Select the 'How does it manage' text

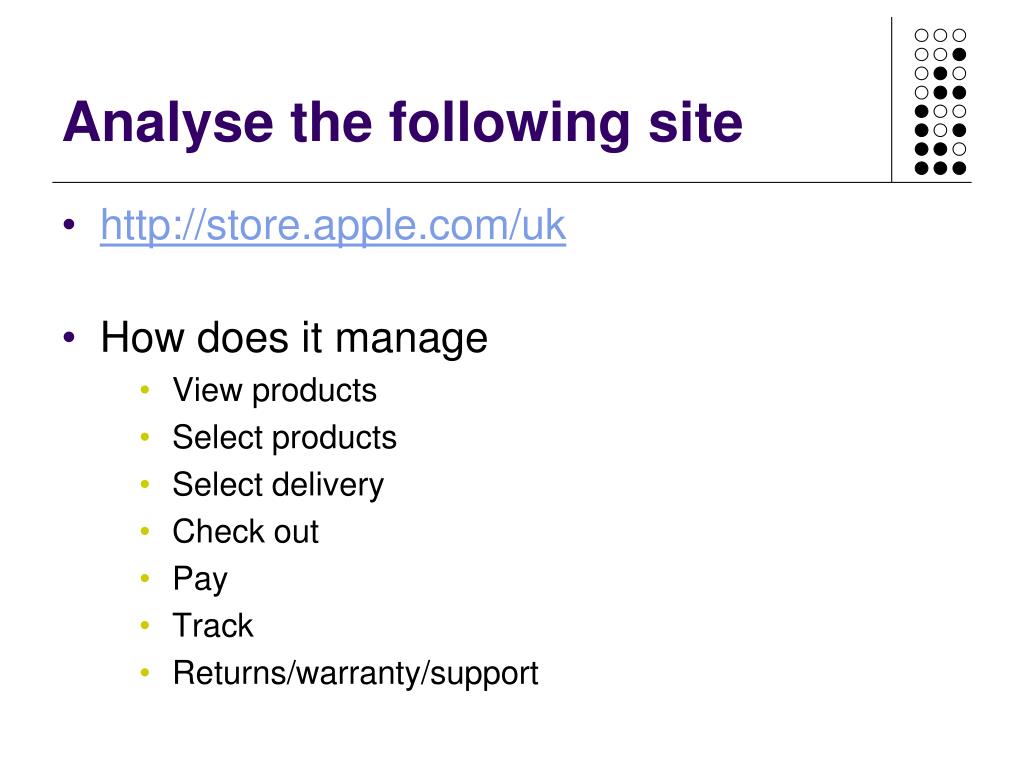pyautogui.click(x=294, y=338)
